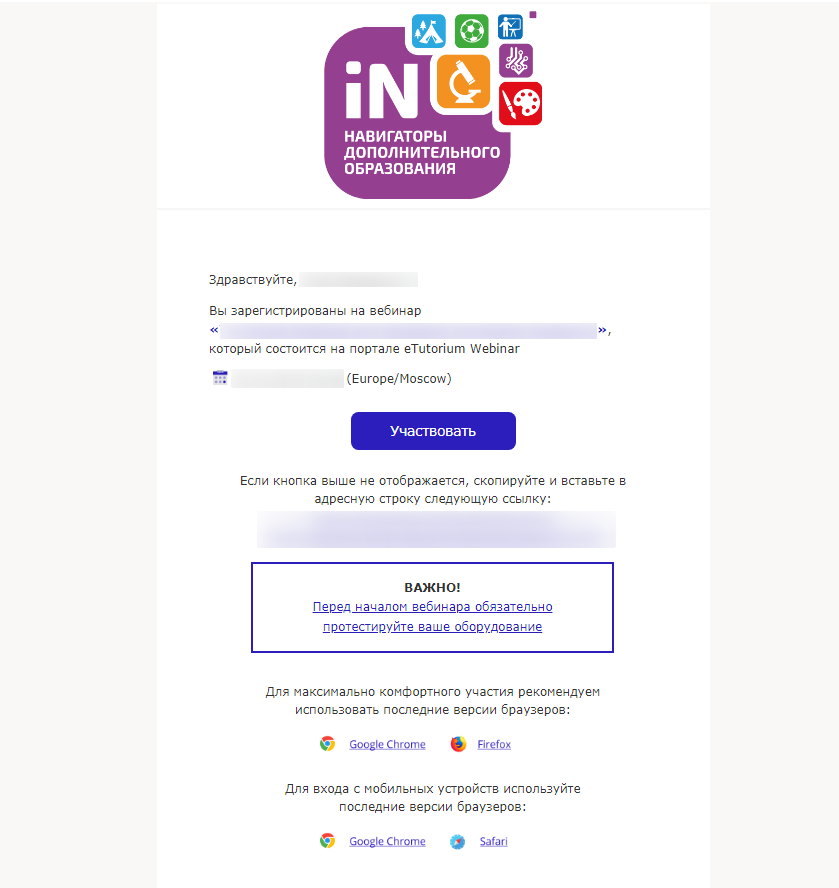
Task: Open the mobile Google Chrome link
Action: pos(387,842)
